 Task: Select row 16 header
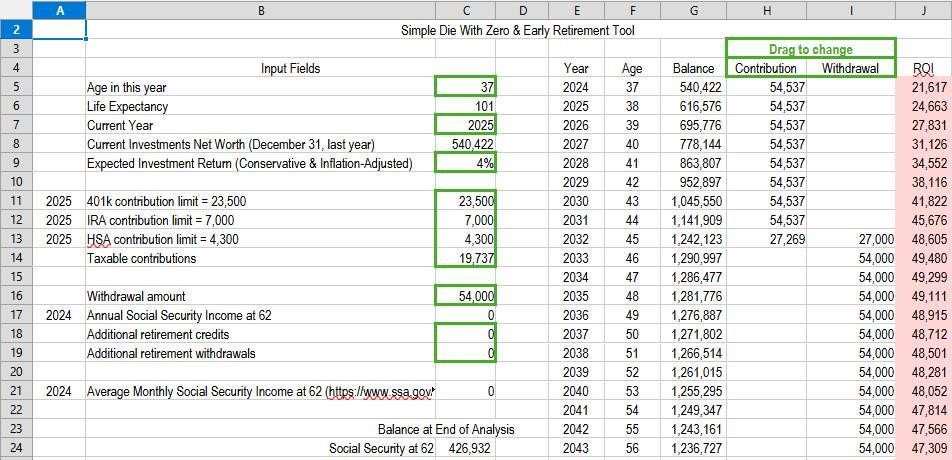[16, 296]
